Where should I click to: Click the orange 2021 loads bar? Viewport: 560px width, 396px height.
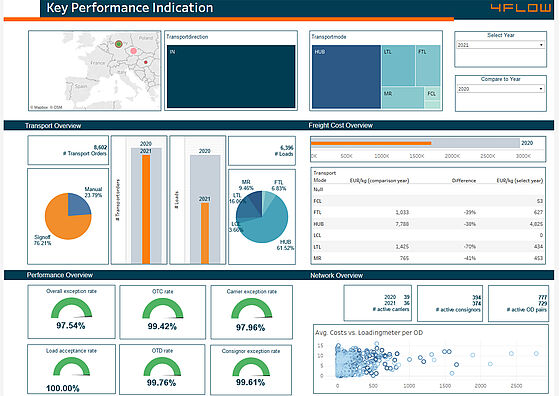pyautogui.click(x=205, y=233)
